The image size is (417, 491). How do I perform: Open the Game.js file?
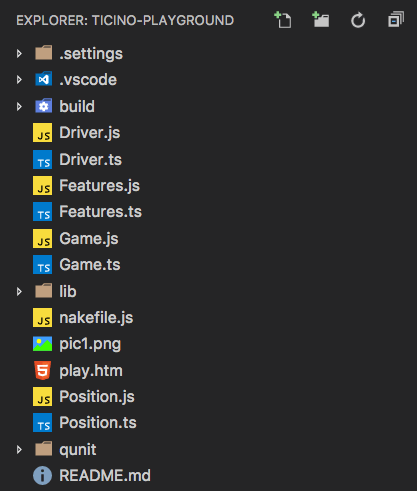tap(89, 239)
